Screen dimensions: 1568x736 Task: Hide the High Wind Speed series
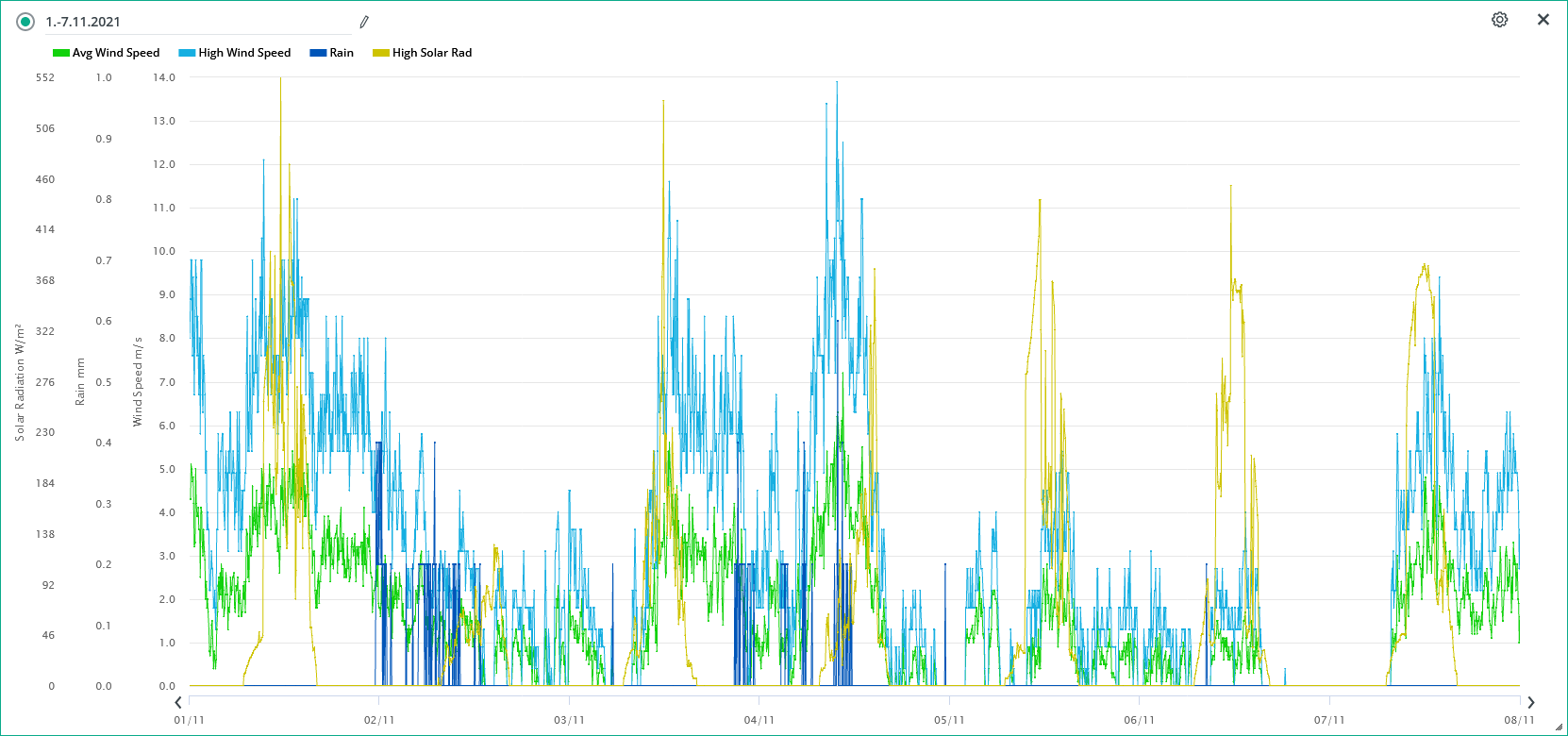(x=235, y=53)
